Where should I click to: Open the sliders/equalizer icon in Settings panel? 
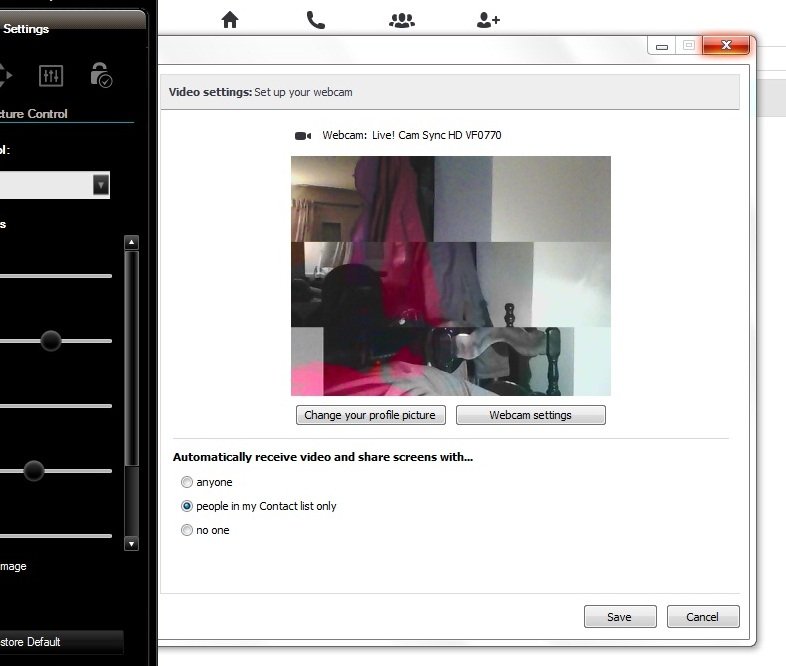tap(51, 76)
